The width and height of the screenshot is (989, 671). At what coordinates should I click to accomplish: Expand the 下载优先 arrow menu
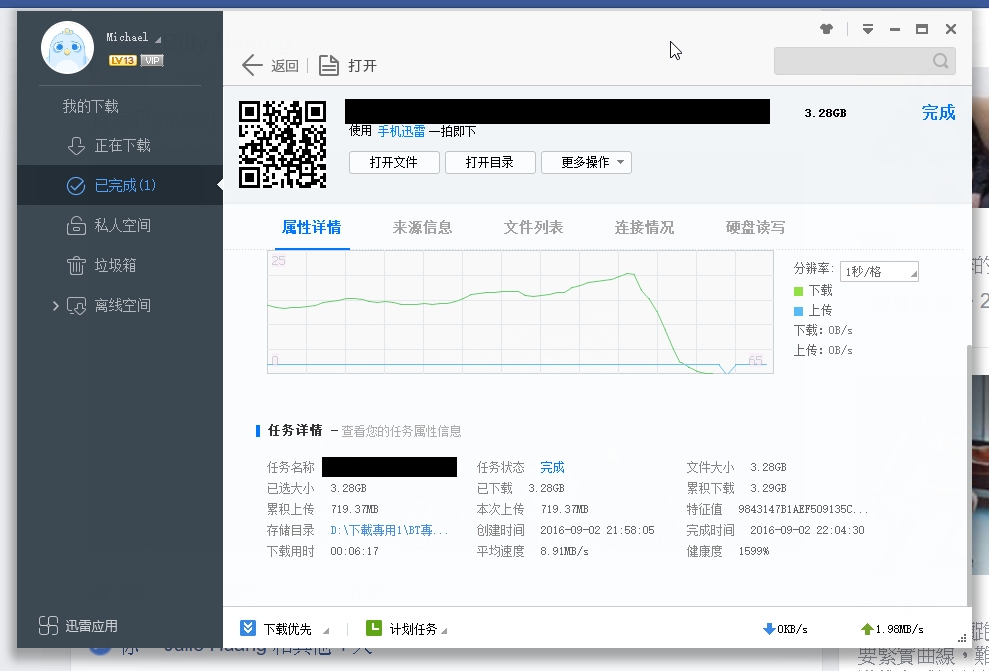(x=326, y=630)
